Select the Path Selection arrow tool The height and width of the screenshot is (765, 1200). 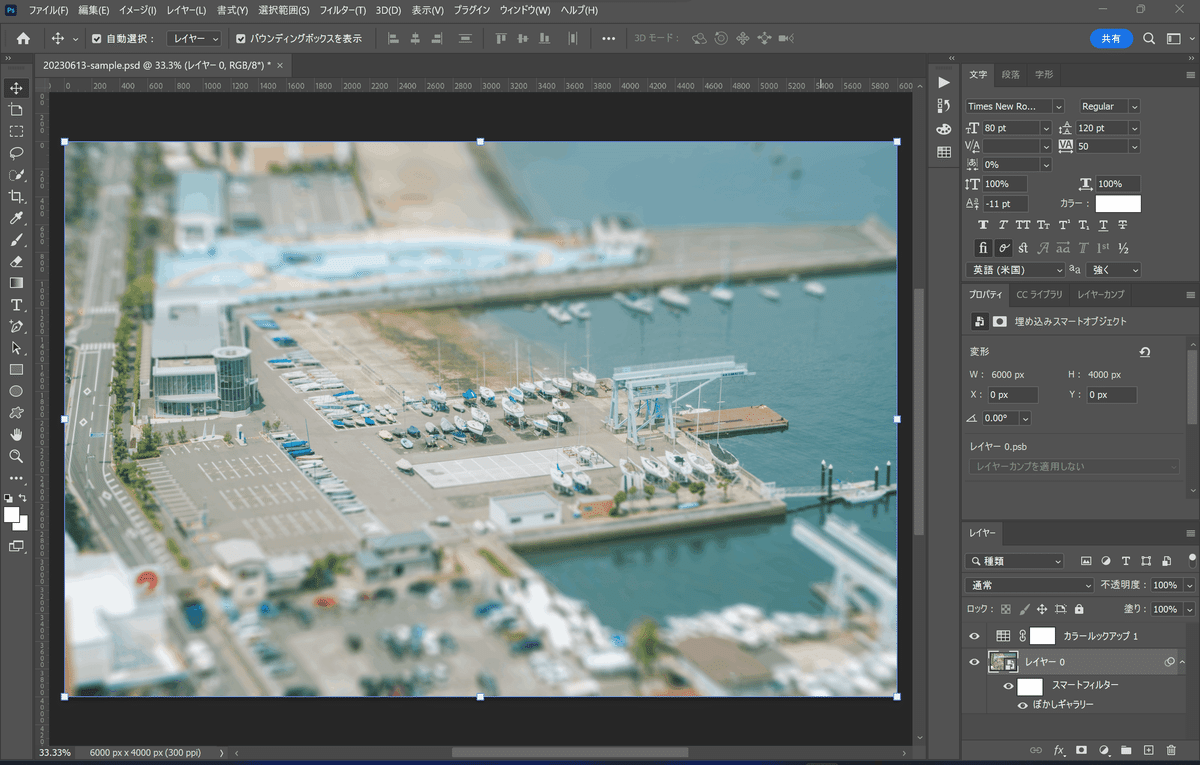point(16,348)
